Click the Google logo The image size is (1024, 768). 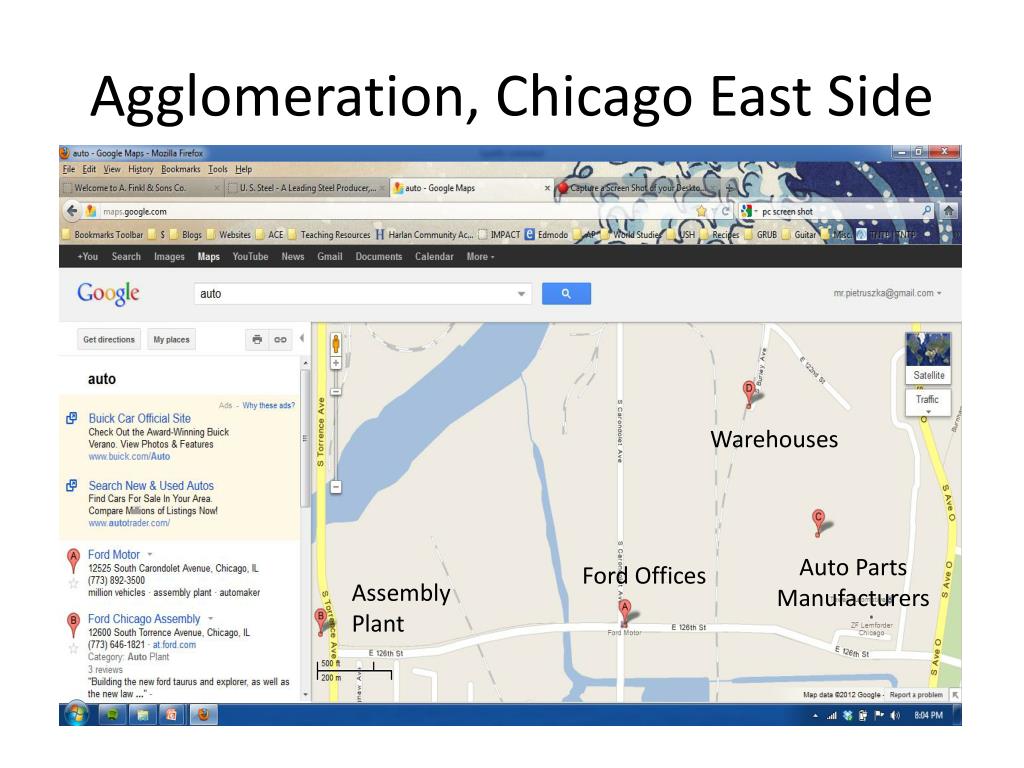coord(108,294)
